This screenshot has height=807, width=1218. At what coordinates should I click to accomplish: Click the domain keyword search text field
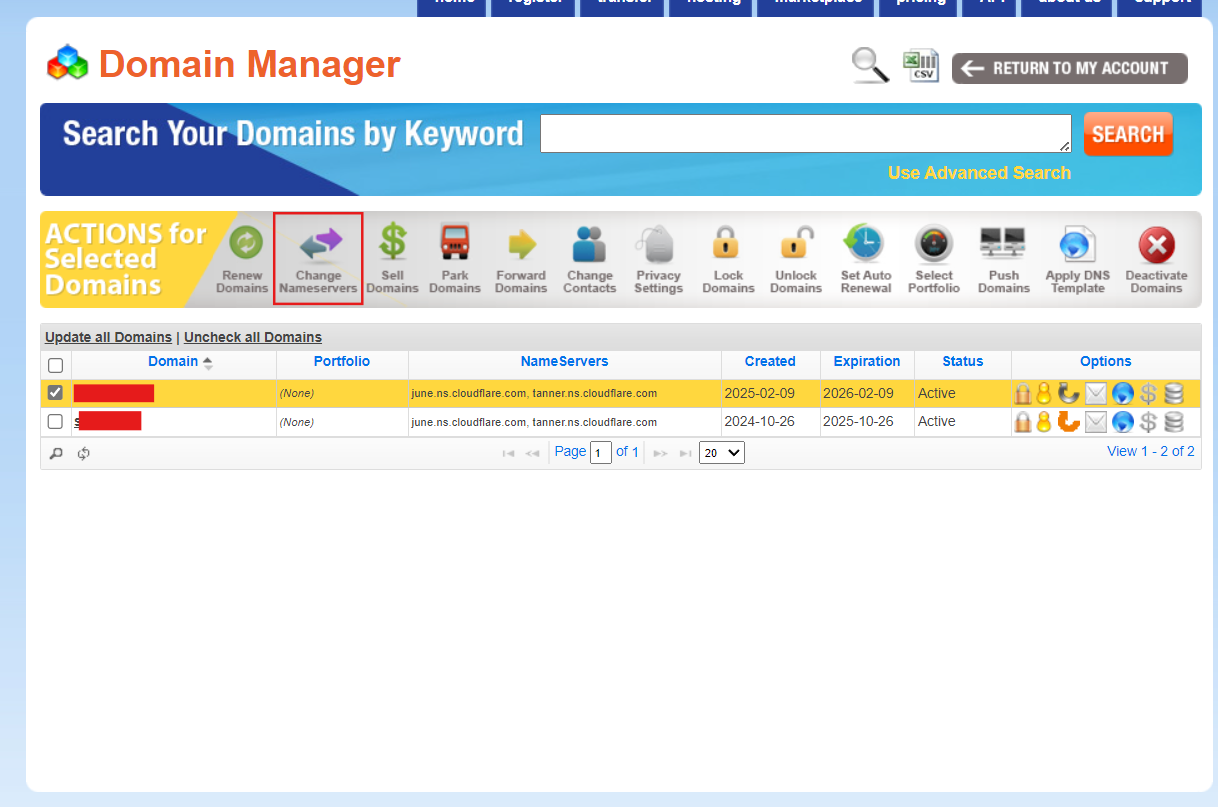[805, 133]
